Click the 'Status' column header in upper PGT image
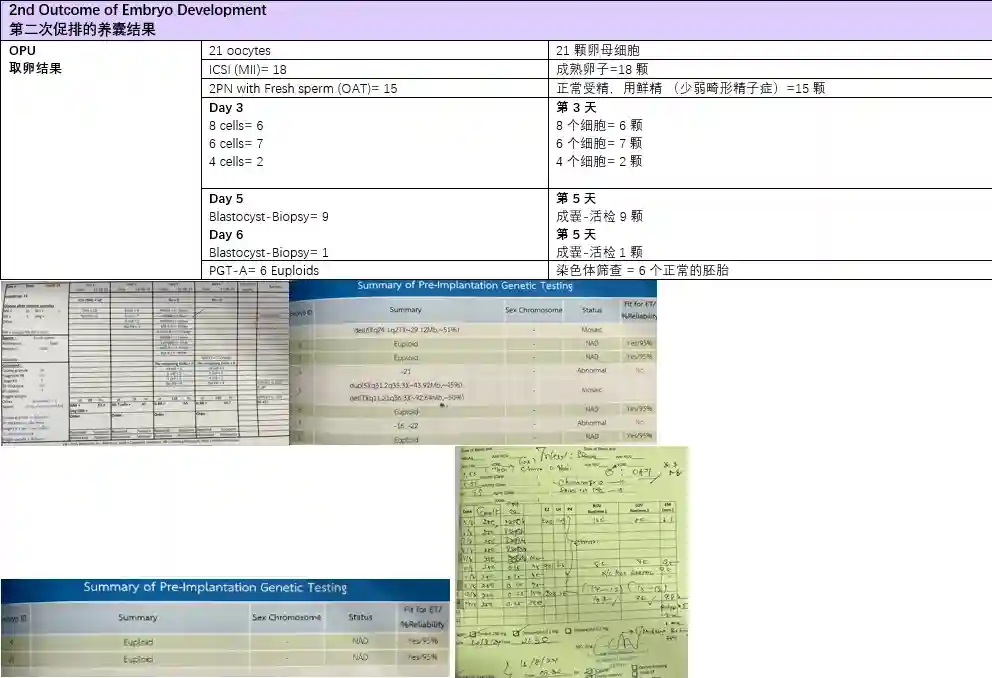 592,310
